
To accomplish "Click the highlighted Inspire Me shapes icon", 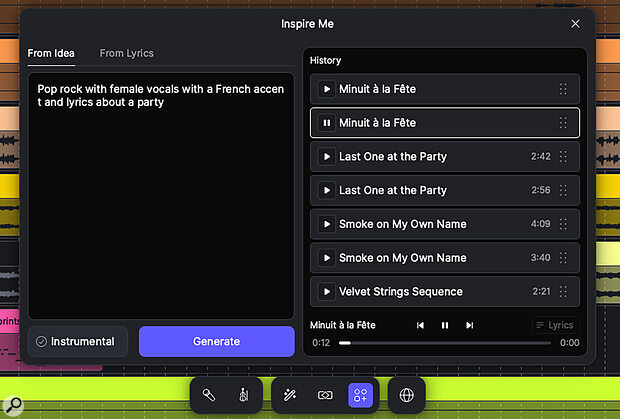I will coord(360,395).
